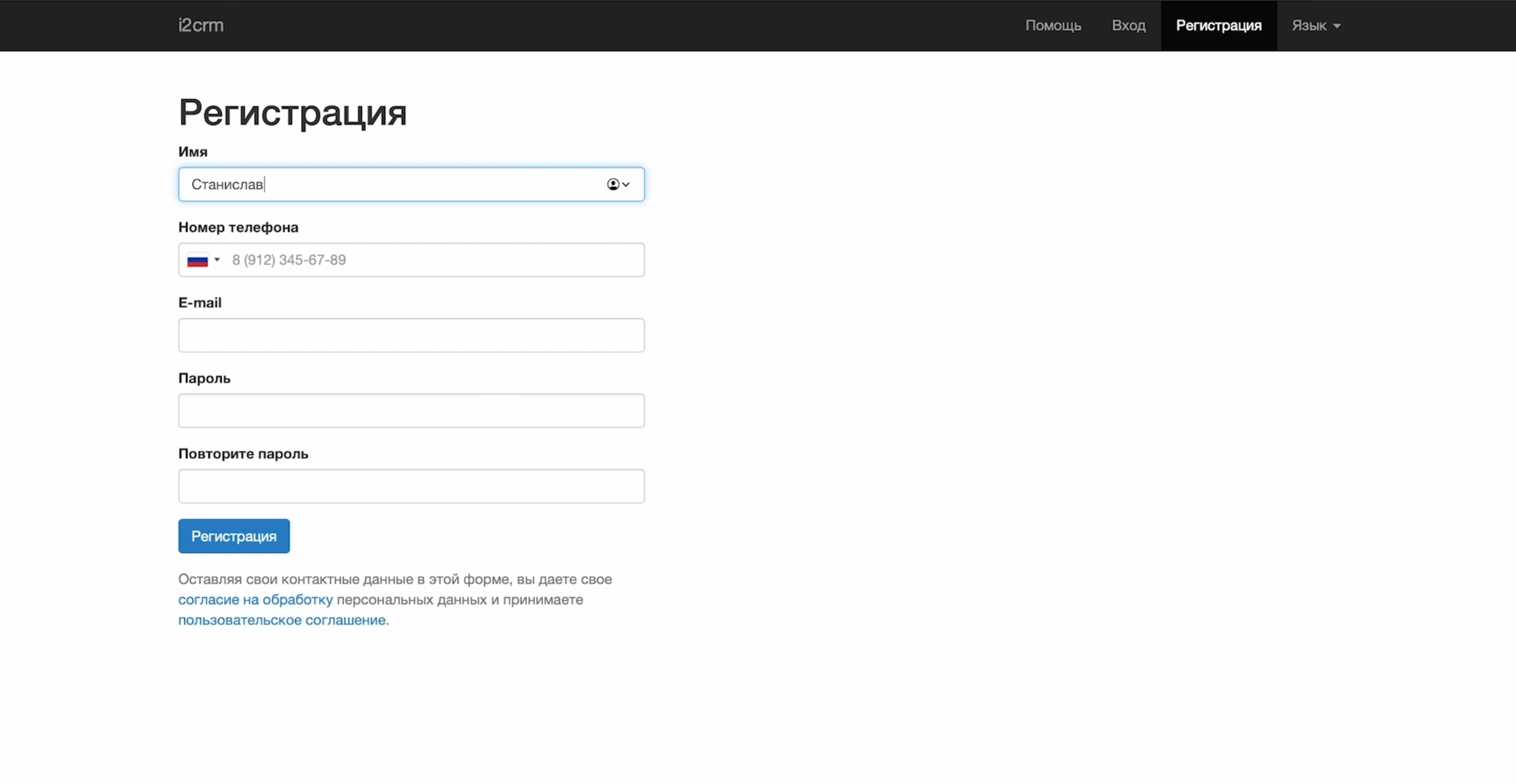Go to the Вход login page
1516x784 pixels.
(1128, 26)
